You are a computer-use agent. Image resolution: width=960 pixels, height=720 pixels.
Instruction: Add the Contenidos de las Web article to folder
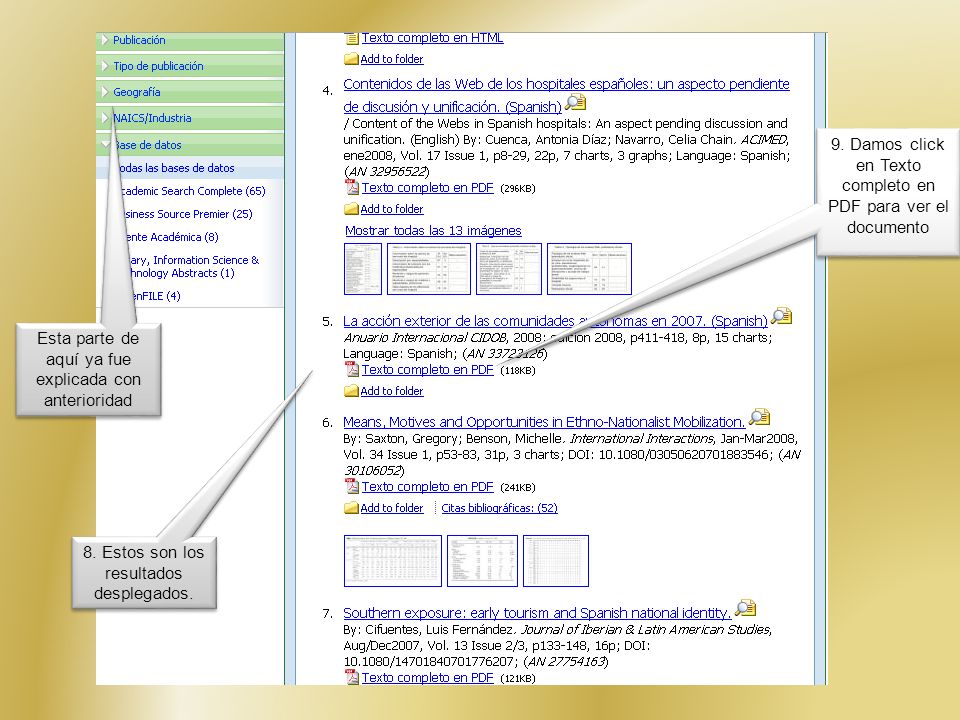tap(392, 209)
